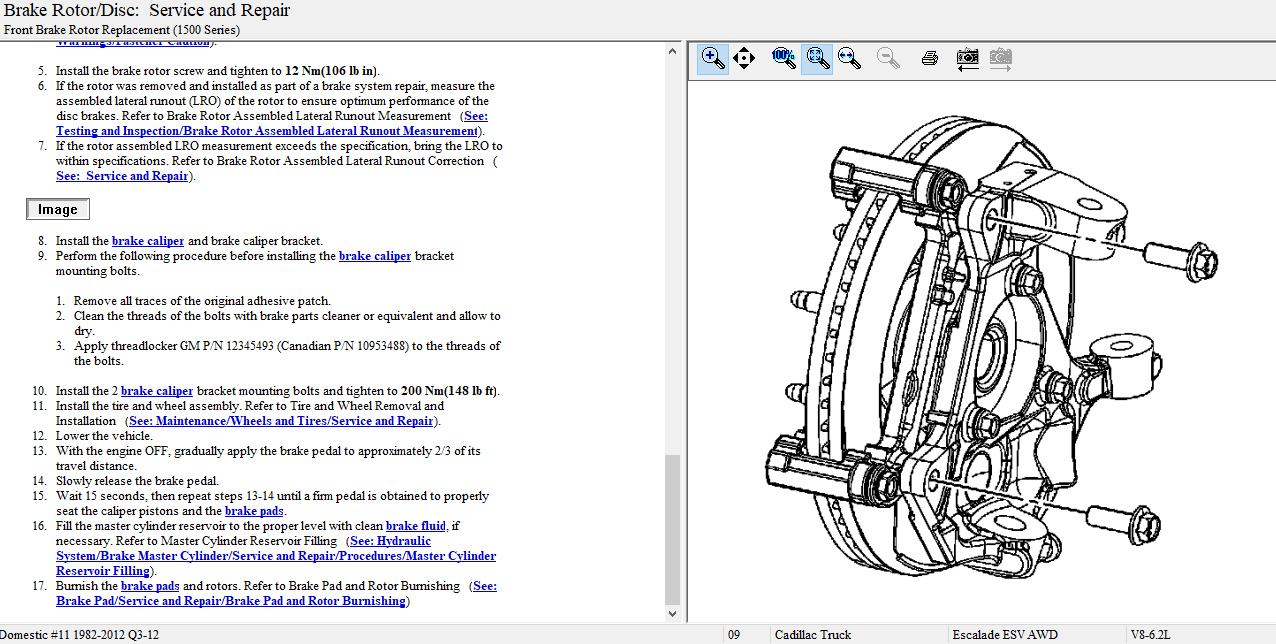Viewport: 1276px width, 644px height.
Task: Go to previous image with camera icon
Action: pyautogui.click(x=967, y=58)
